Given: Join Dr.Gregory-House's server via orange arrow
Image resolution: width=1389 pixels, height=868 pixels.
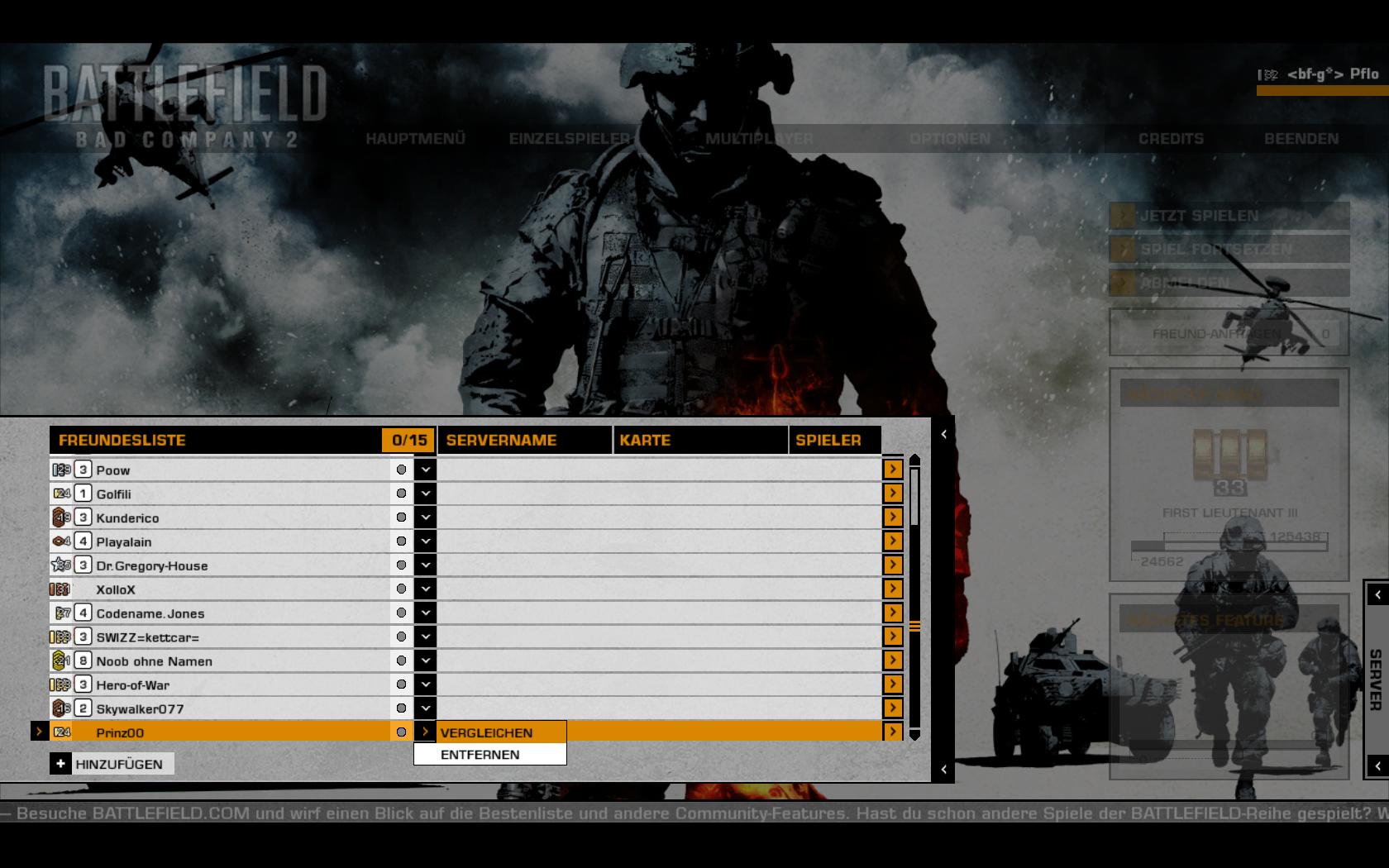Looking at the screenshot, I should (x=893, y=565).
